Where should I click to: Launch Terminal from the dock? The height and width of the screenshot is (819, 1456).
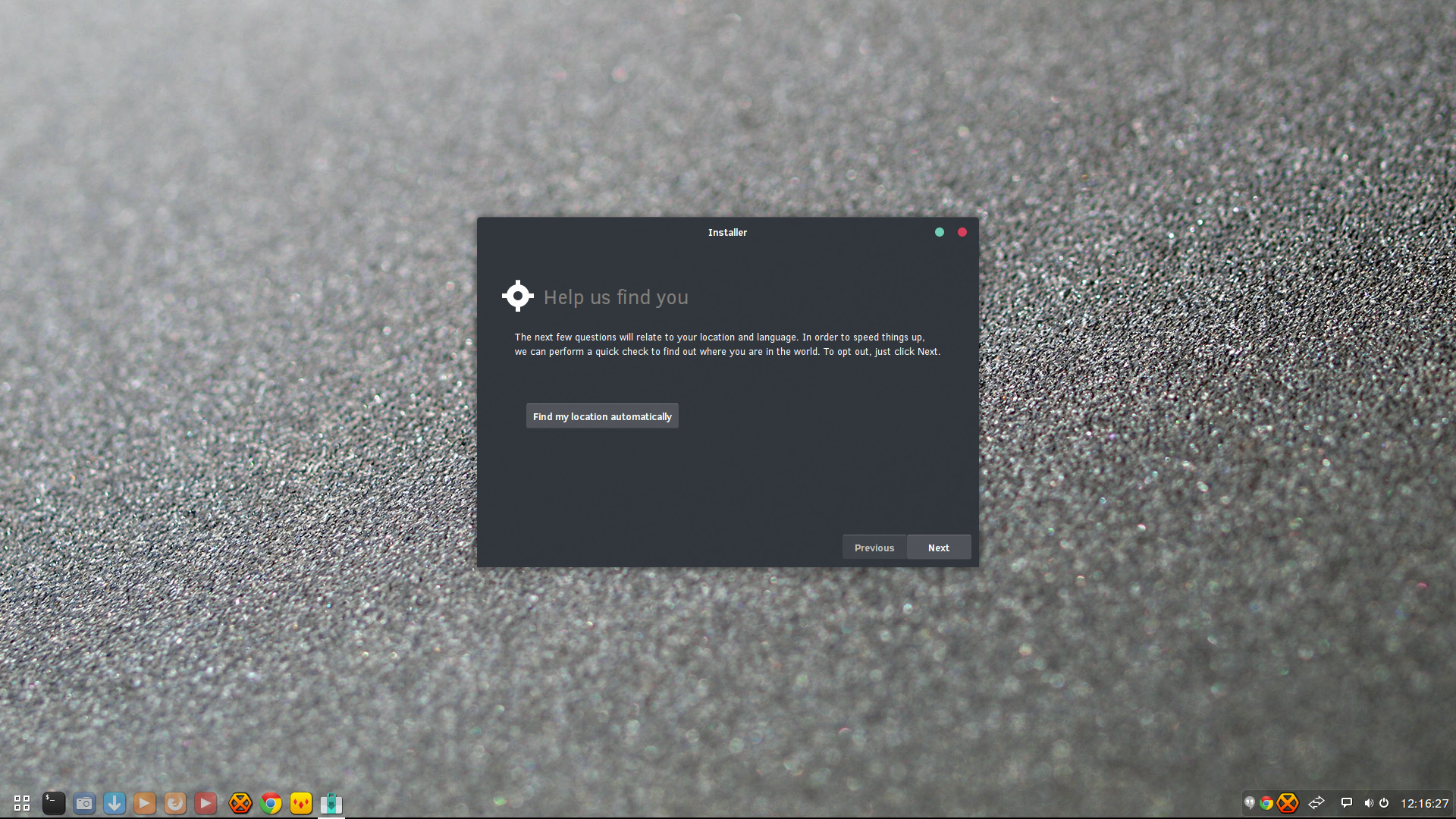coord(53,803)
